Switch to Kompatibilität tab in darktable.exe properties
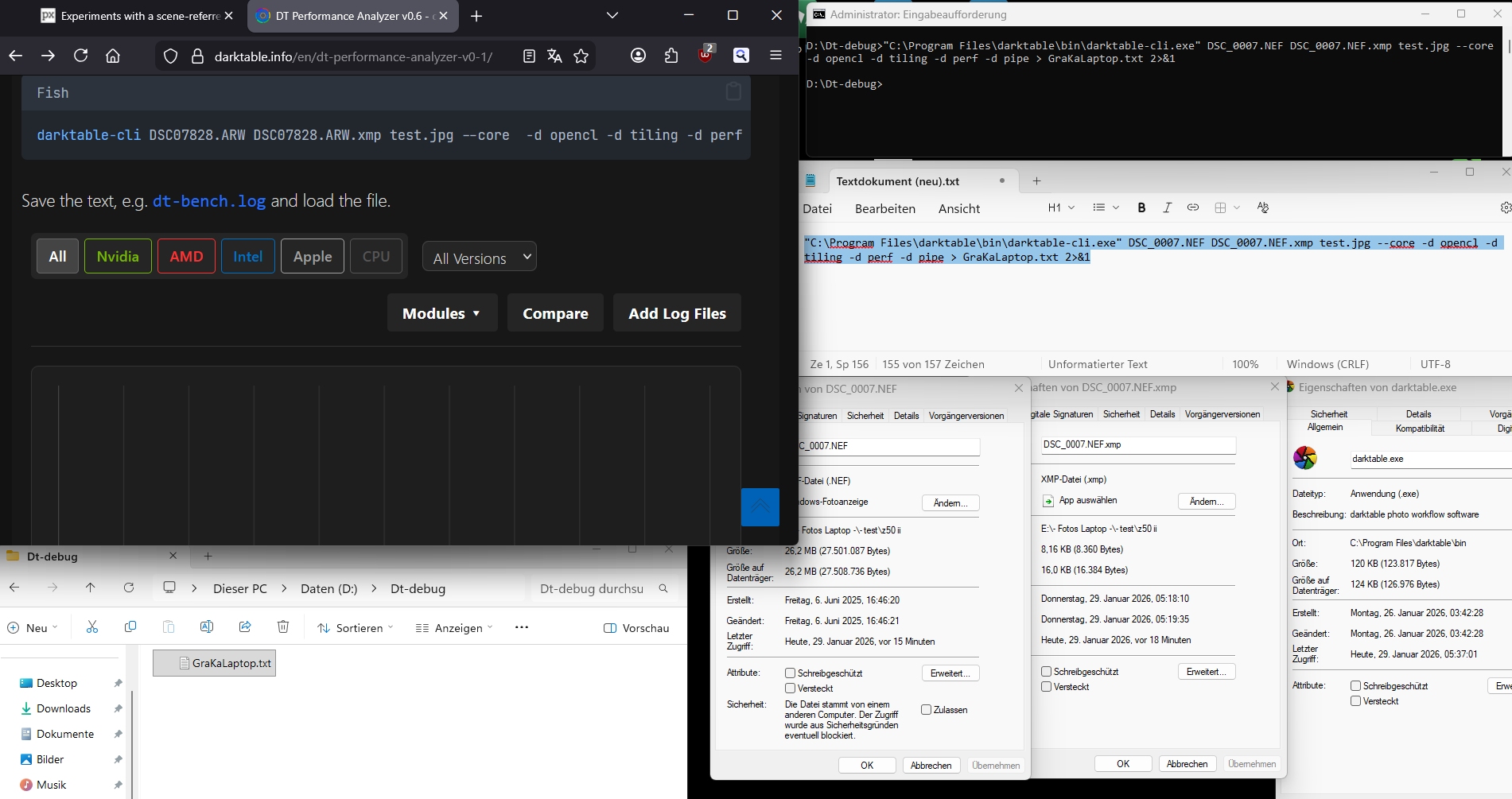The image size is (1512, 799). pyautogui.click(x=1420, y=429)
